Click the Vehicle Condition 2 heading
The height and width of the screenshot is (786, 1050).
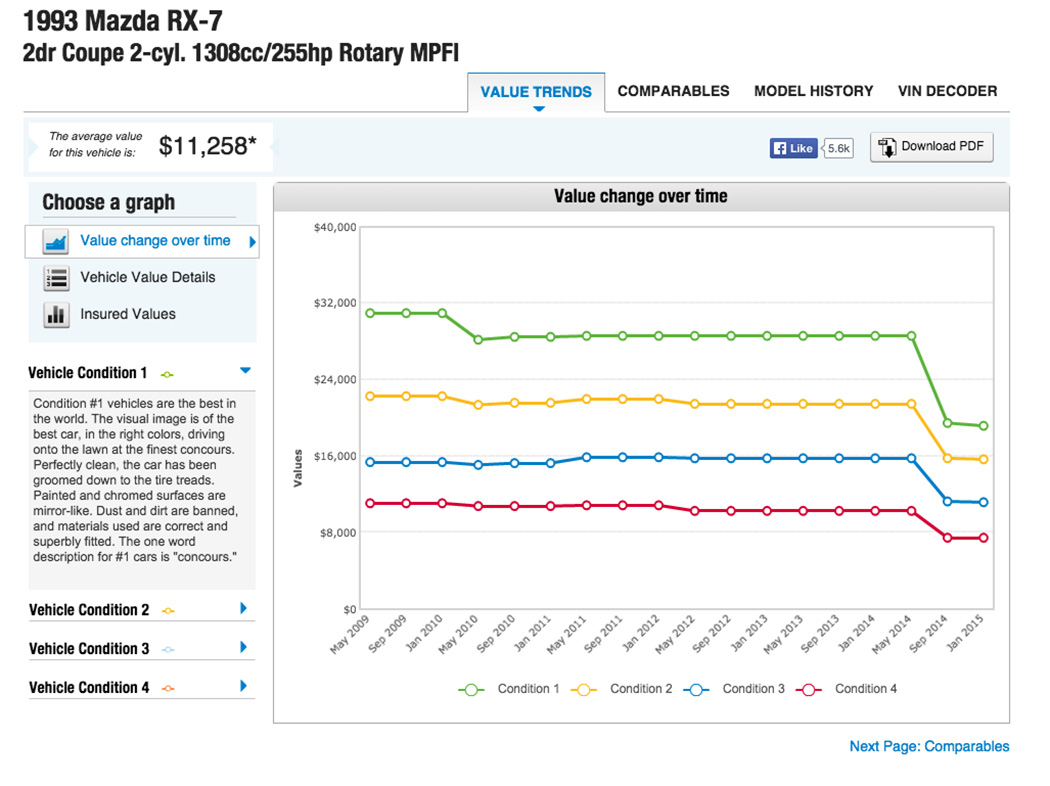click(x=89, y=610)
